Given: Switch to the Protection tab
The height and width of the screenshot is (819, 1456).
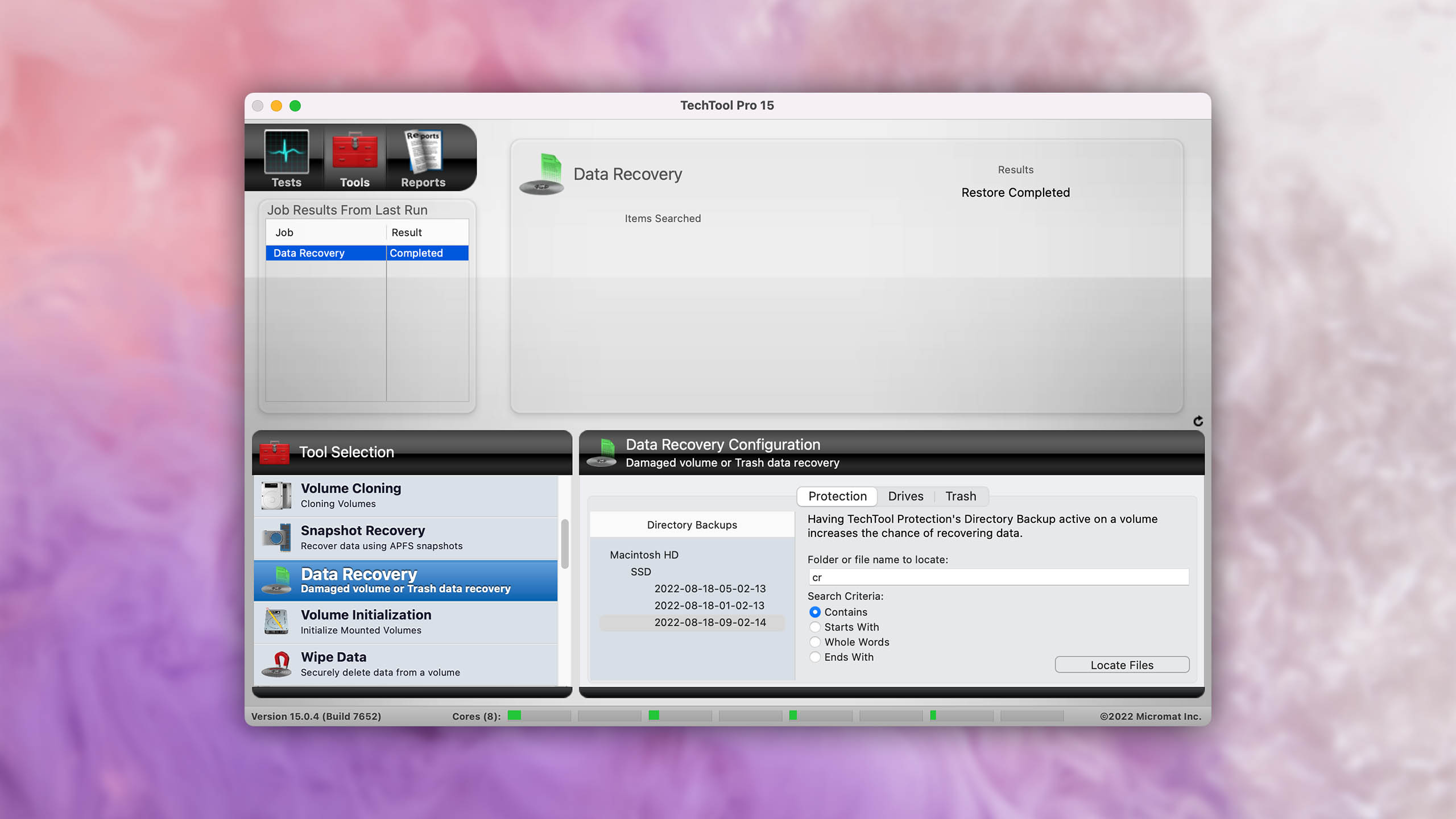Looking at the screenshot, I should (837, 496).
